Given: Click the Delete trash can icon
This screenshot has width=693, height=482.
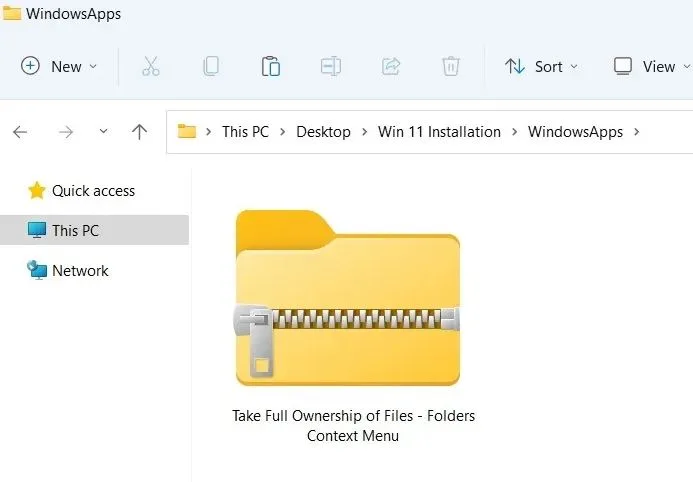Looking at the screenshot, I should 451,67.
